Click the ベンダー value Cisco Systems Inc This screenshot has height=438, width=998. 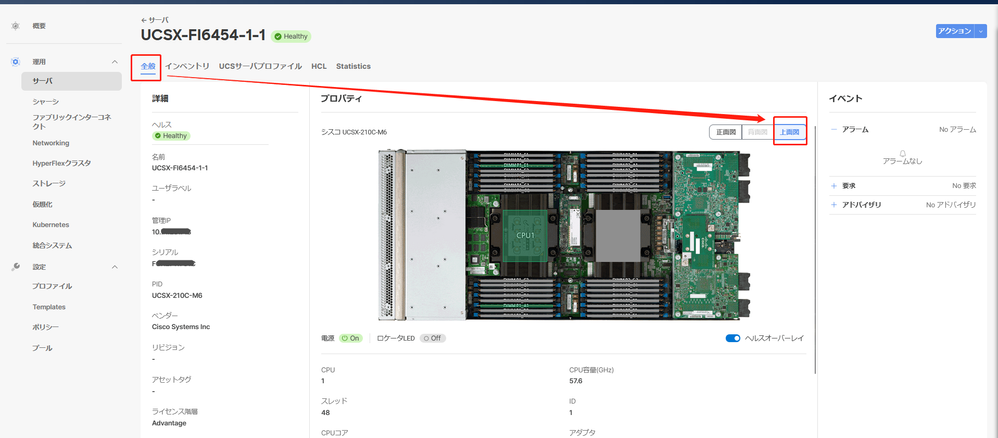click(181, 327)
